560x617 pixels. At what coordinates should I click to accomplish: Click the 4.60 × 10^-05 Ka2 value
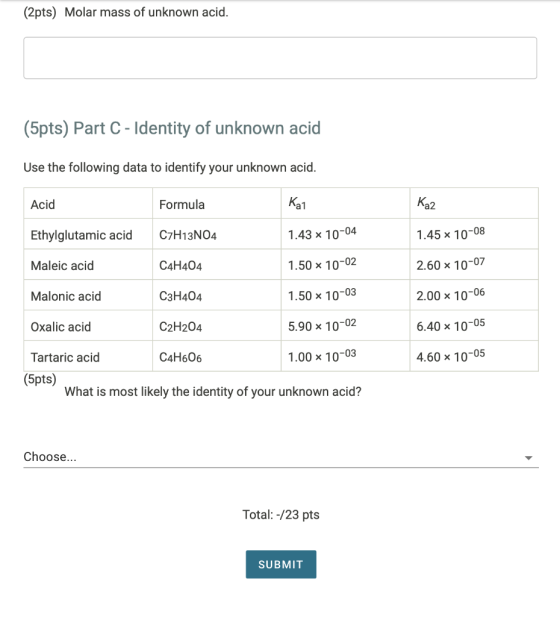pyautogui.click(x=451, y=356)
